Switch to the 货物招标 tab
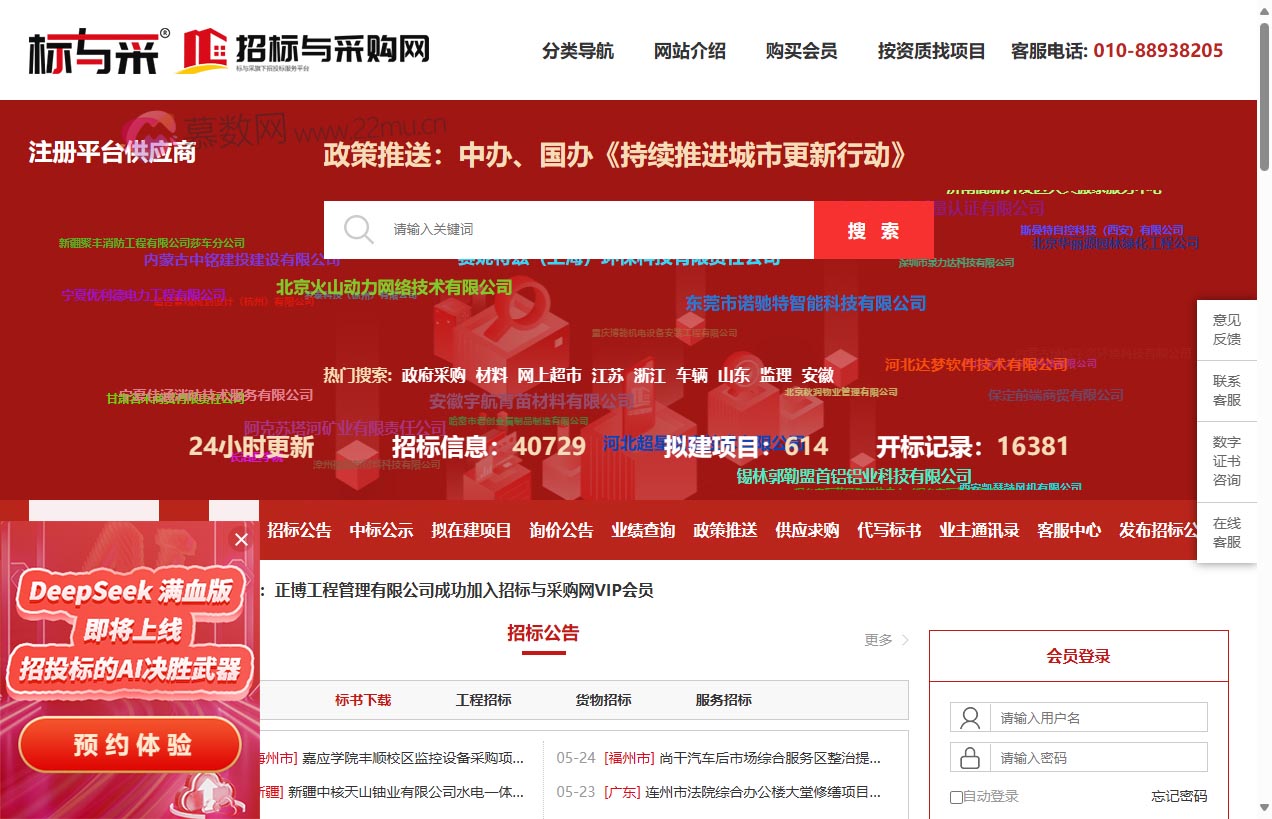Screen dimensions: 1272x819 click(x=602, y=700)
